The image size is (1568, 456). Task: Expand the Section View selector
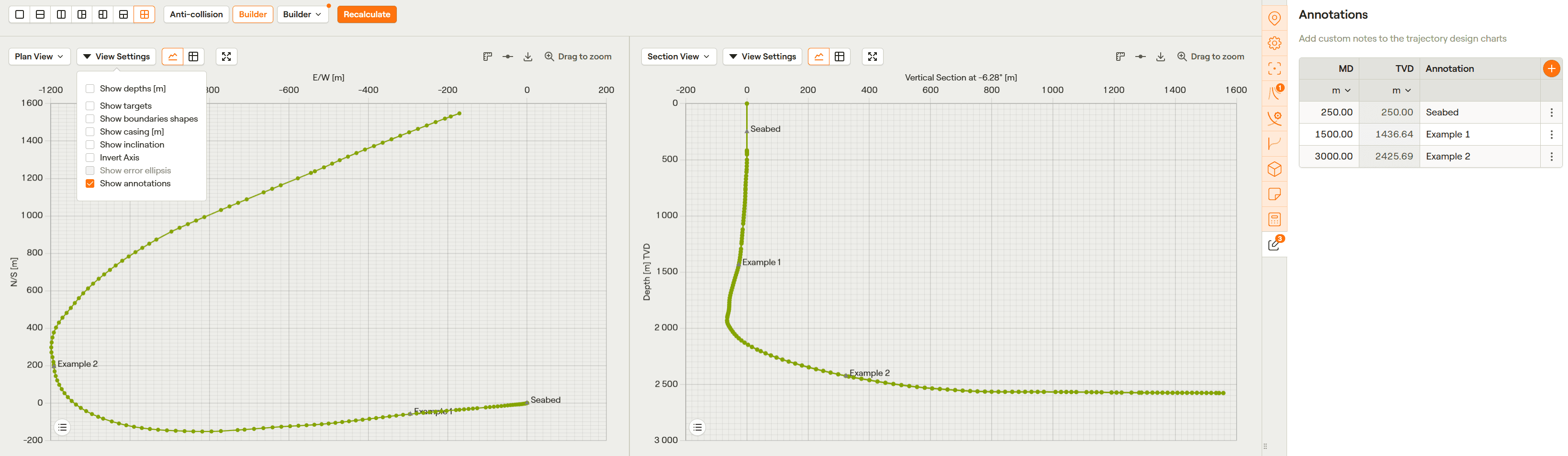click(678, 57)
